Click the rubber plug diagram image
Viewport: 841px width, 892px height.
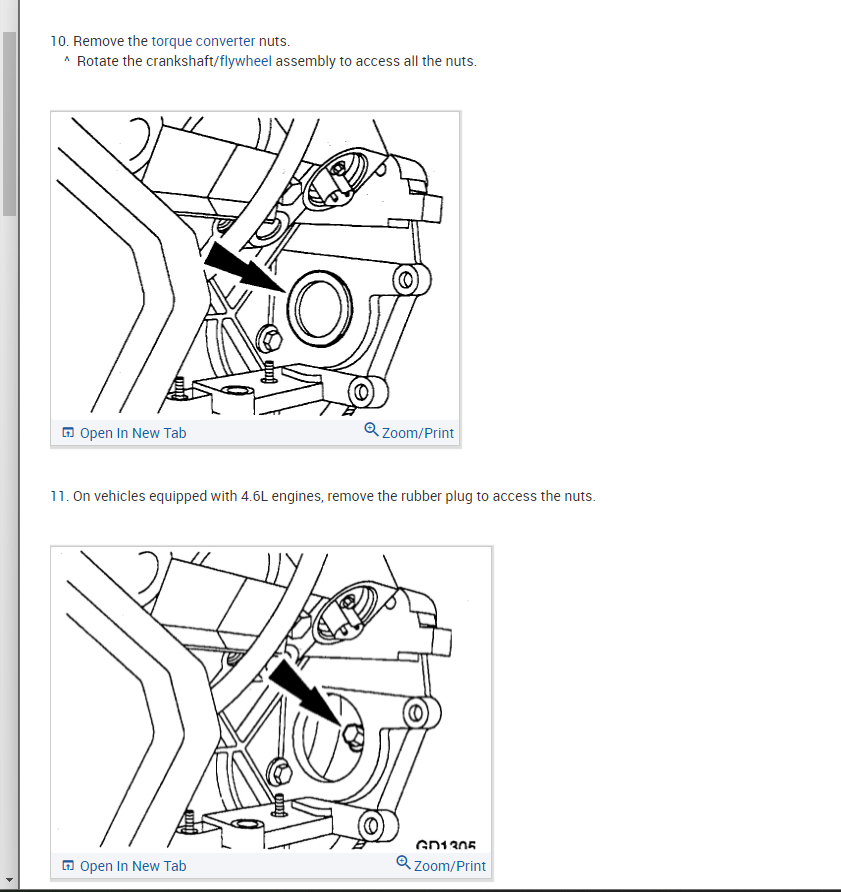point(255,266)
